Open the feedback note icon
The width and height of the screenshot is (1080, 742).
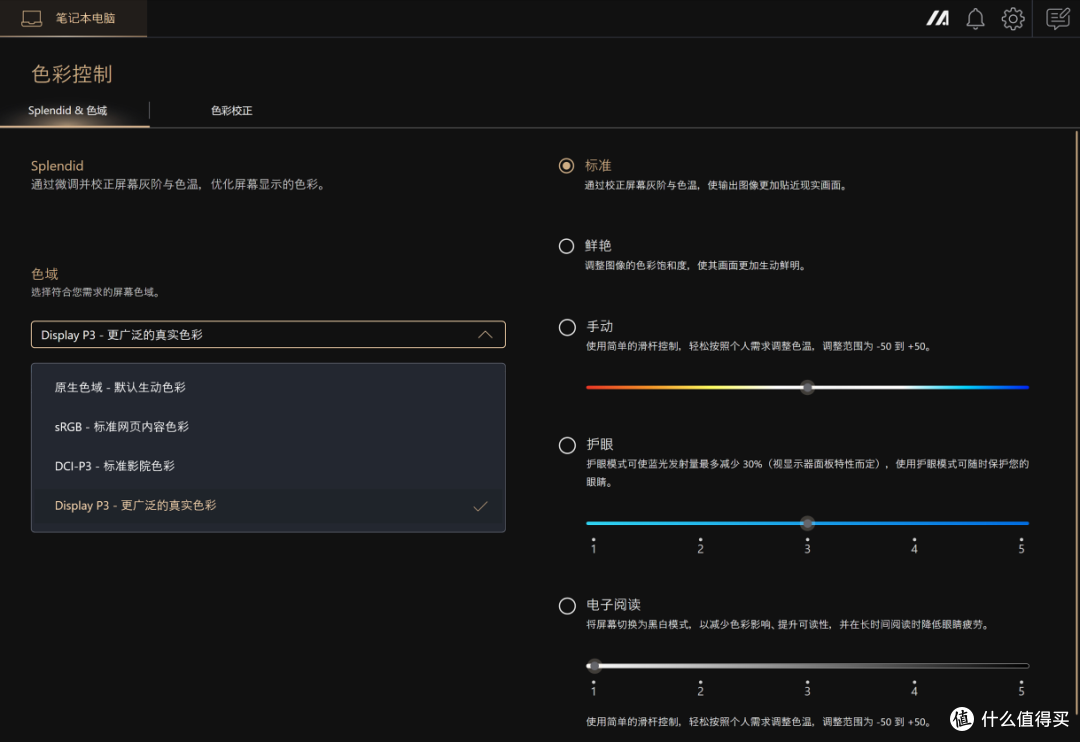pyautogui.click(x=1057, y=19)
